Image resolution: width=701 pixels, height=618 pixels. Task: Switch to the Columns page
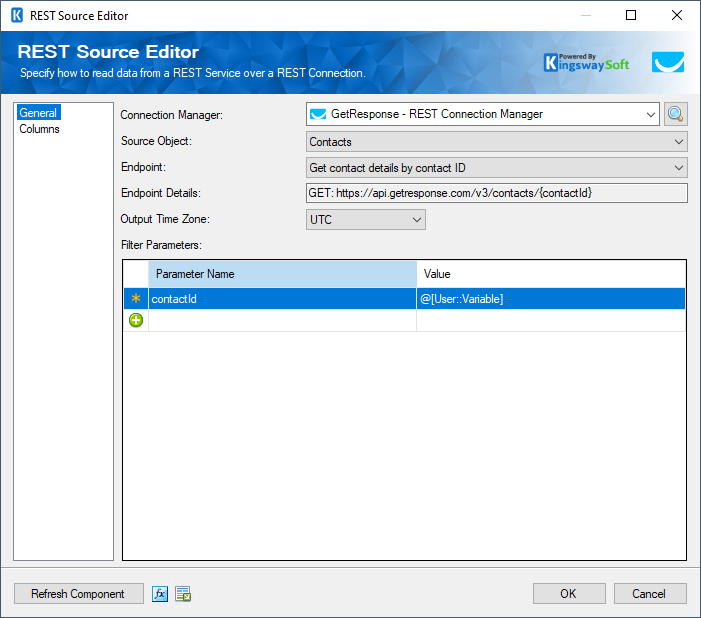click(39, 129)
